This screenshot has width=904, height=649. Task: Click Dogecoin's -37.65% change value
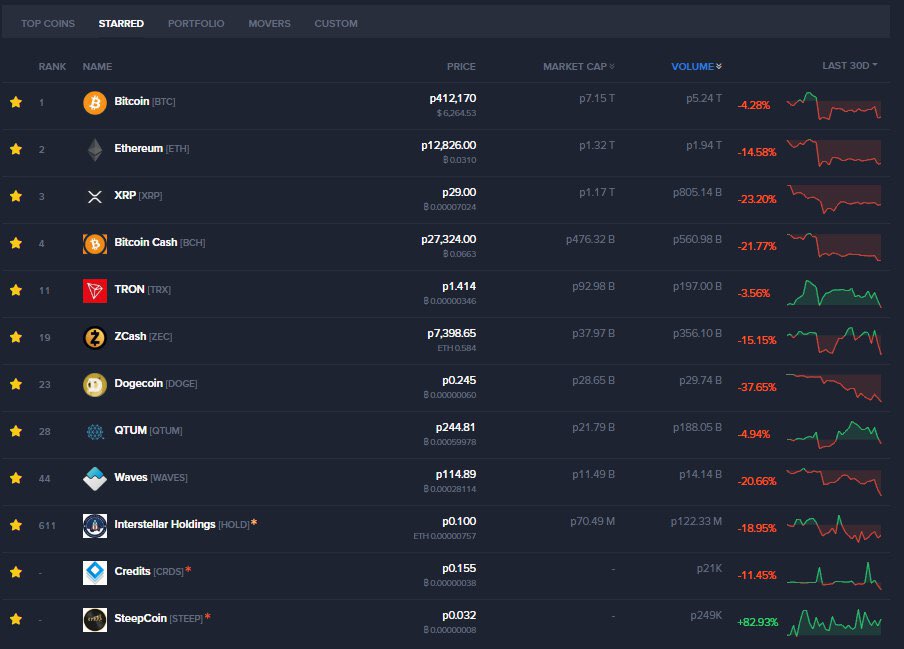tap(757, 387)
